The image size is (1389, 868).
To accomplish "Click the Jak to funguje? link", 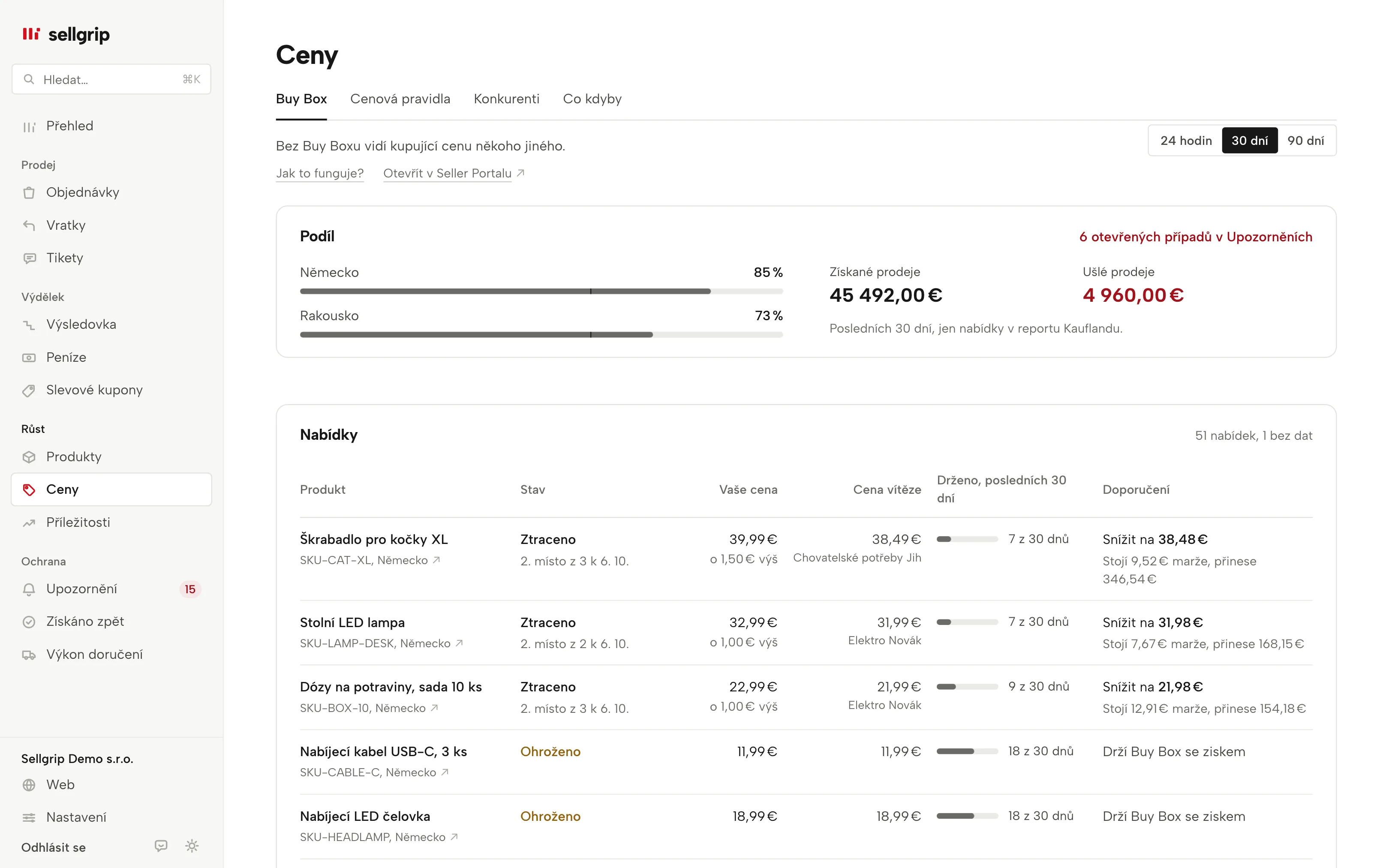I will click(320, 173).
